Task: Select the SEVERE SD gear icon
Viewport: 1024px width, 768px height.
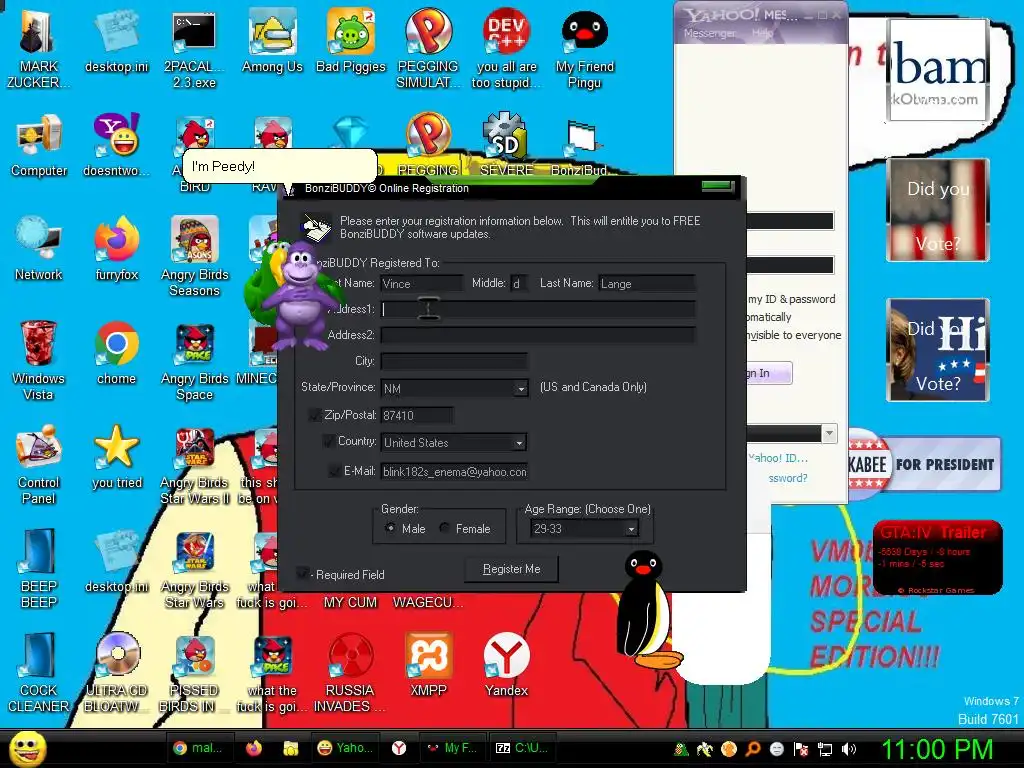Action: (506, 144)
